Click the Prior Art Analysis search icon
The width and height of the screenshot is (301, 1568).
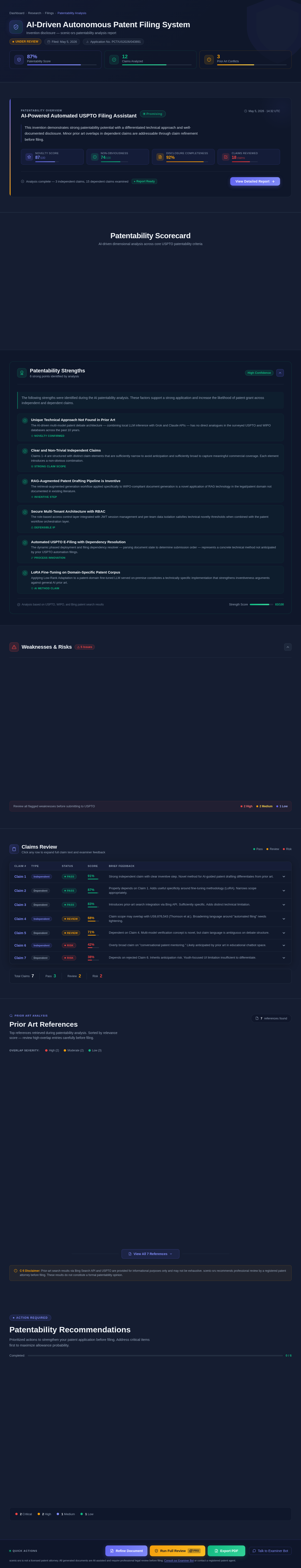tap(11, 1015)
